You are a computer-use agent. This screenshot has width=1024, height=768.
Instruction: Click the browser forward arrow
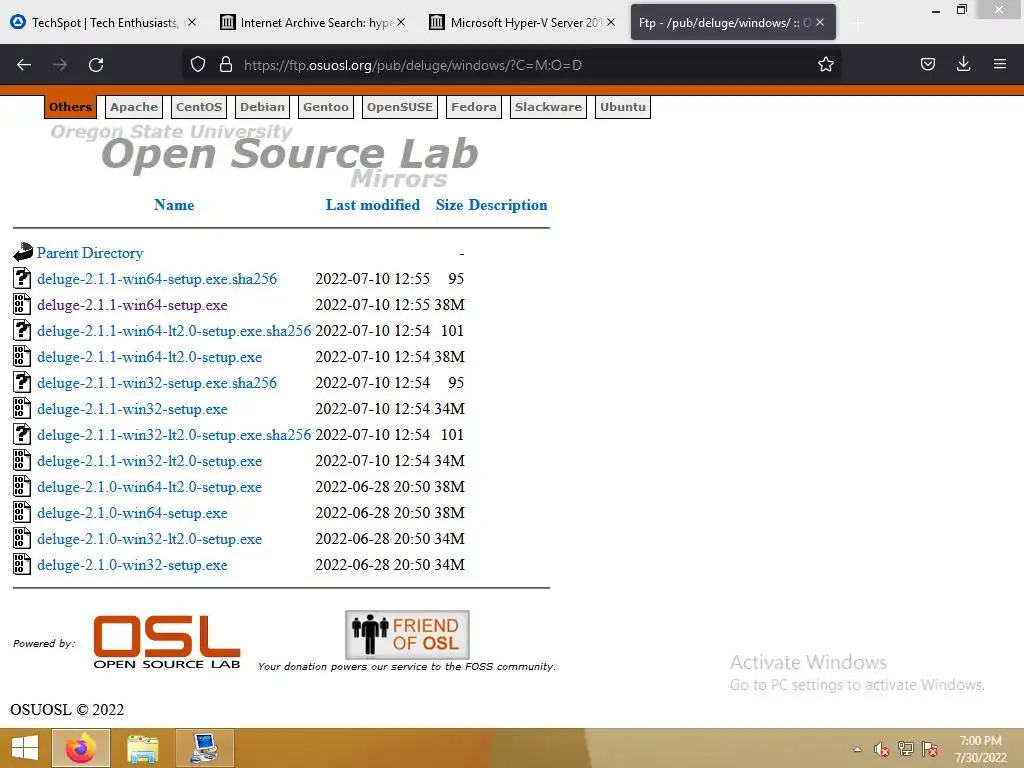(60, 65)
